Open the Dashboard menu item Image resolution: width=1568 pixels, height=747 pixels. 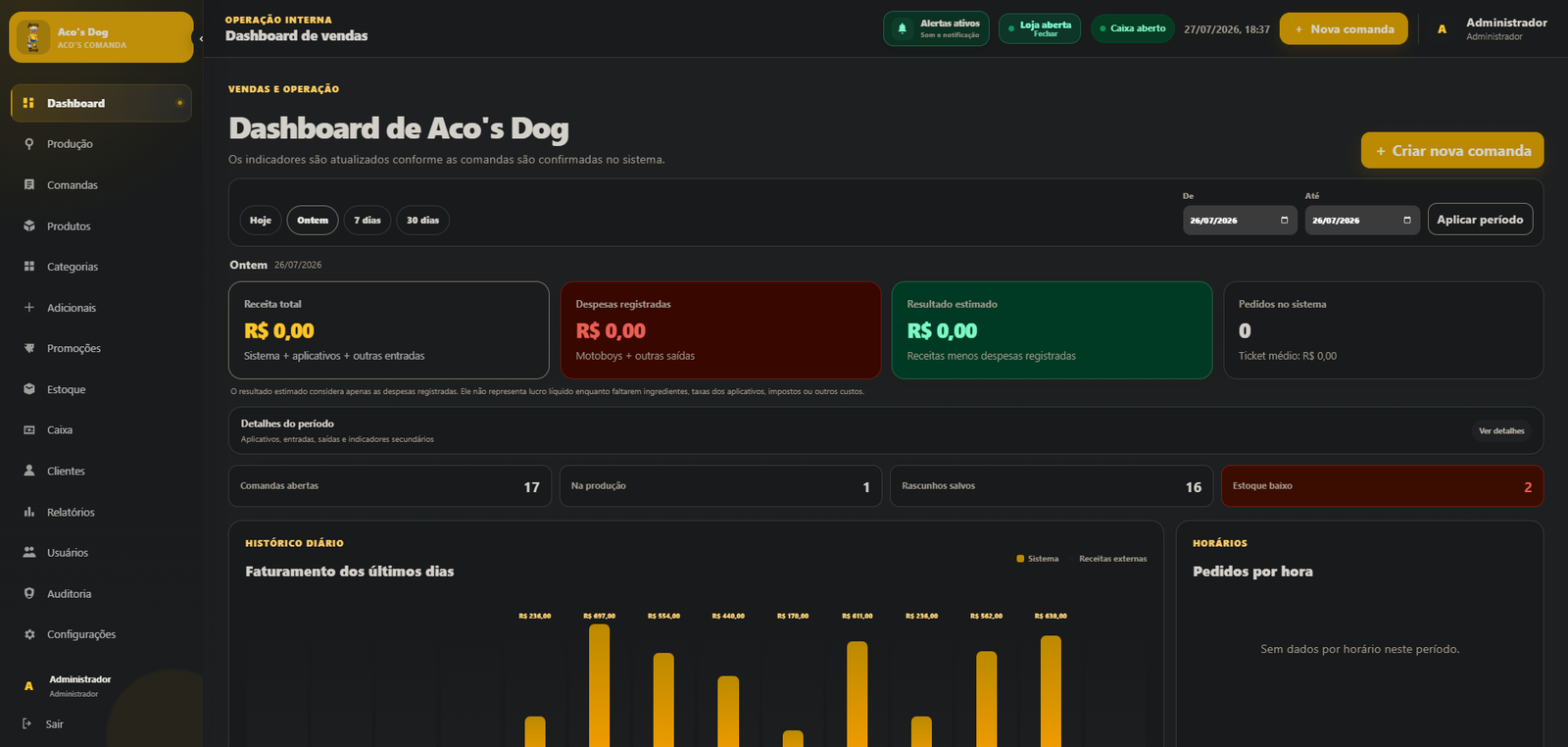(x=101, y=103)
